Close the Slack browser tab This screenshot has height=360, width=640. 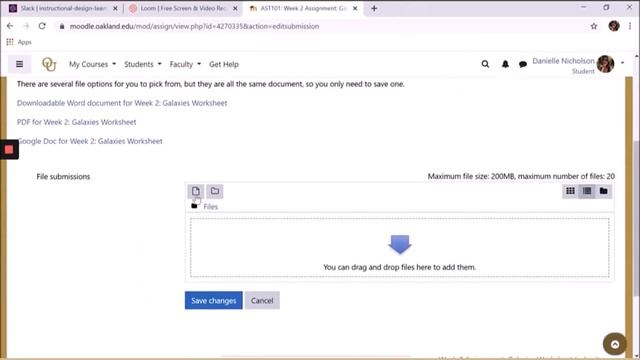click(x=115, y=8)
